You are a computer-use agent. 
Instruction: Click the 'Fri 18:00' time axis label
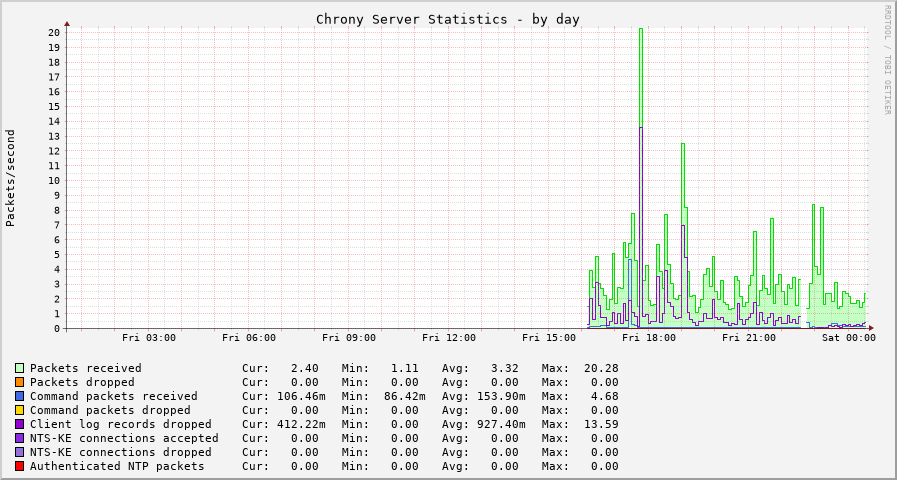click(x=649, y=338)
